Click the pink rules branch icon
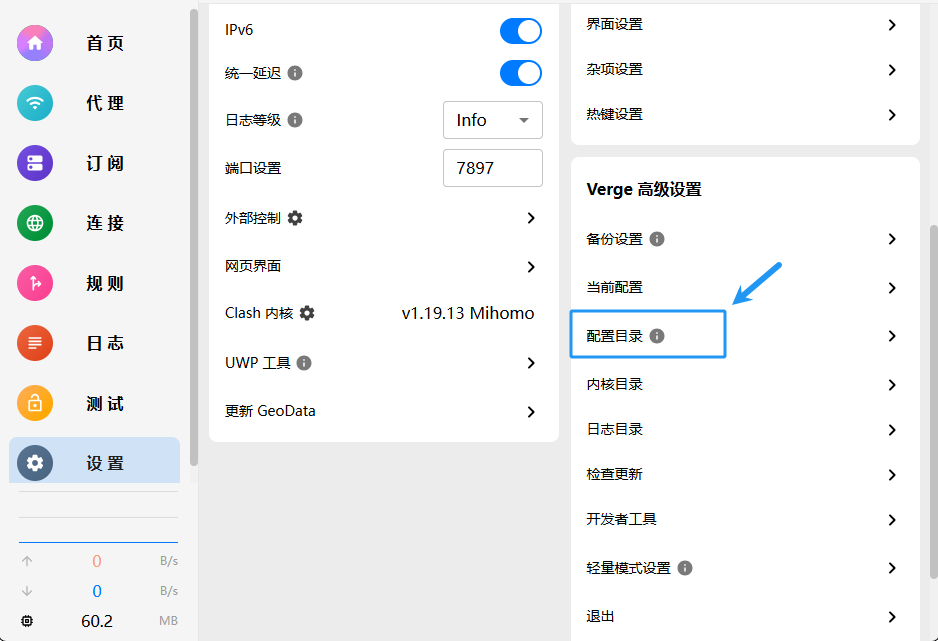The width and height of the screenshot is (938, 641). pos(35,284)
